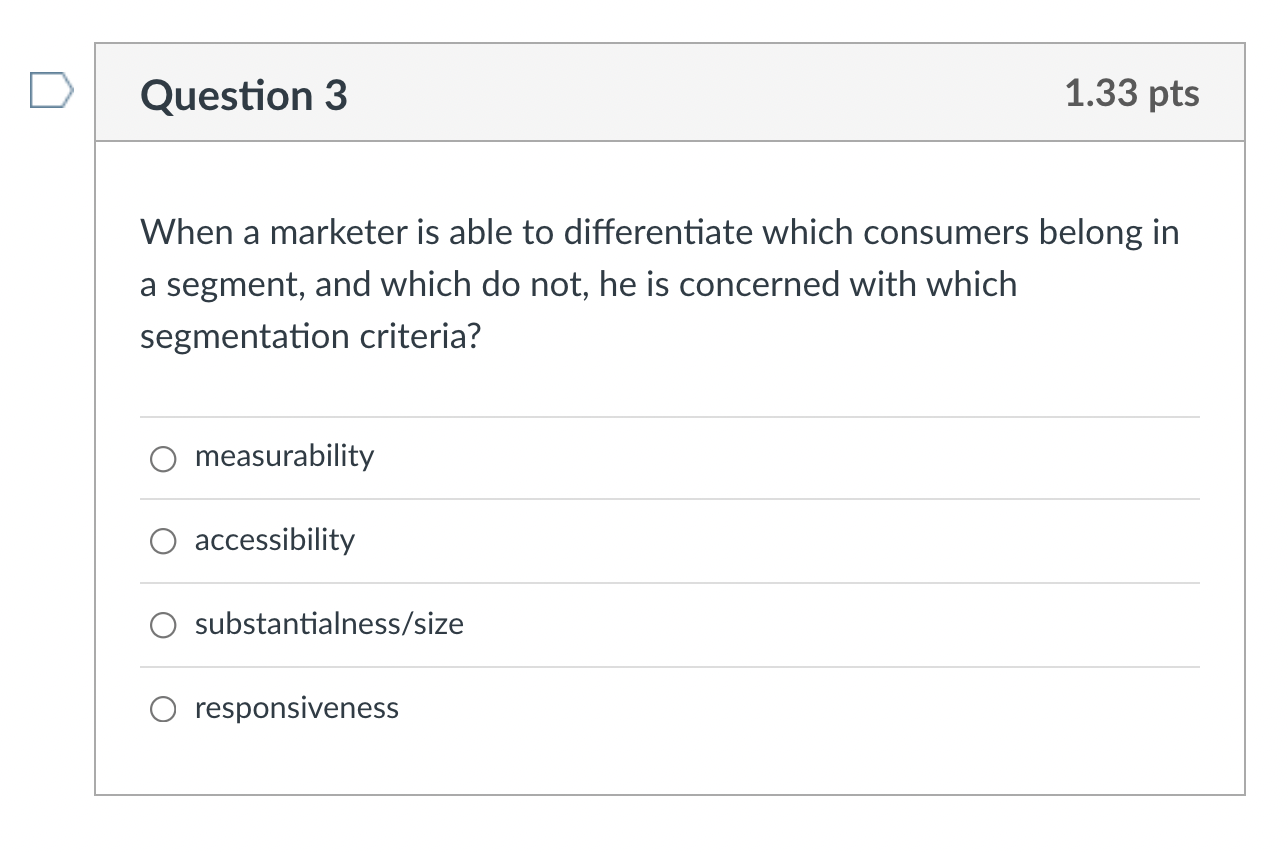Click the measurability answer label
The width and height of the screenshot is (1288, 852).
coord(284,457)
